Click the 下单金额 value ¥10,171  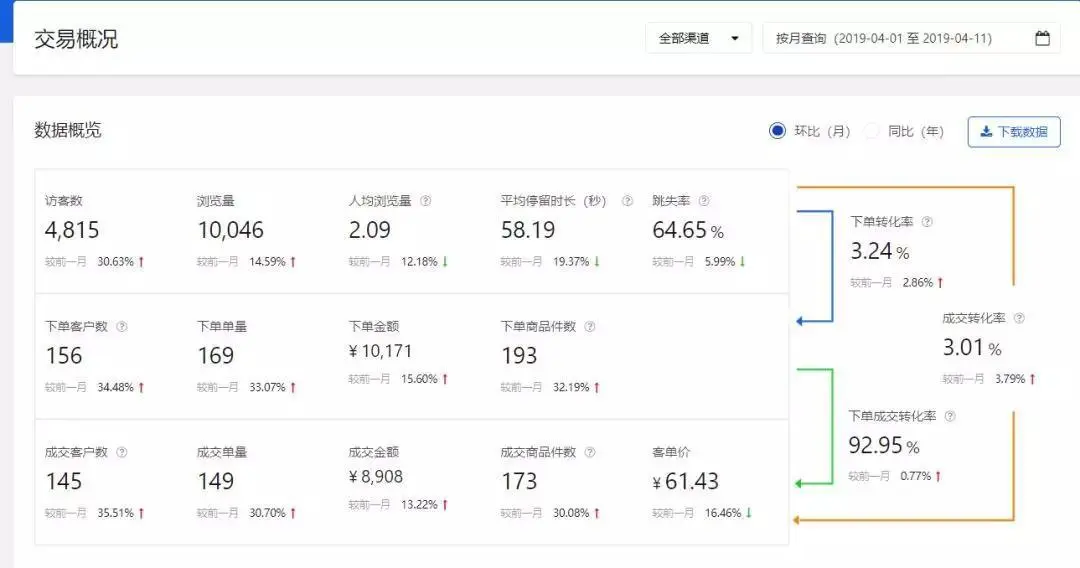pos(380,351)
